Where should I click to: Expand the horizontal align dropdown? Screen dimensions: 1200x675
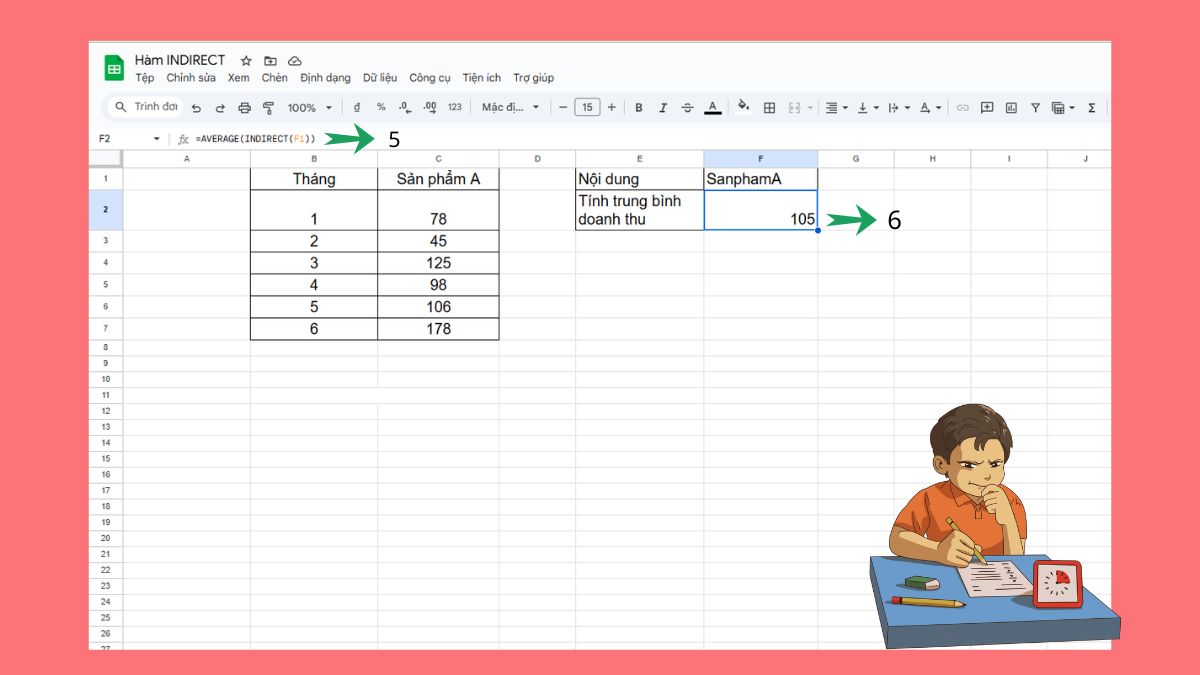click(845, 107)
